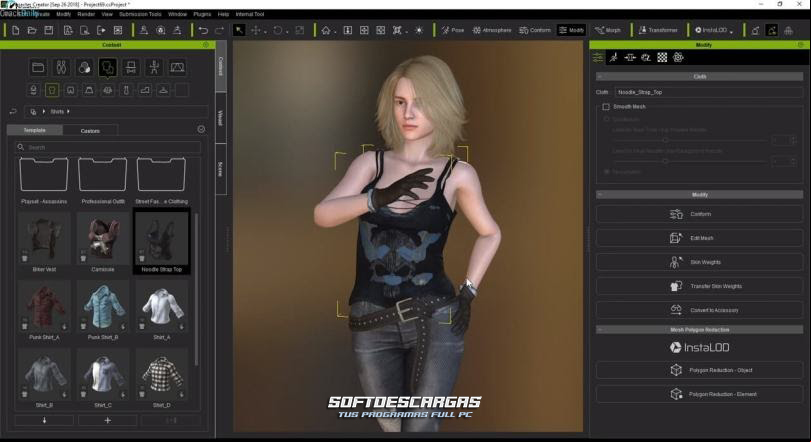Click the Skin Weights button
The image size is (811, 442).
point(700,262)
